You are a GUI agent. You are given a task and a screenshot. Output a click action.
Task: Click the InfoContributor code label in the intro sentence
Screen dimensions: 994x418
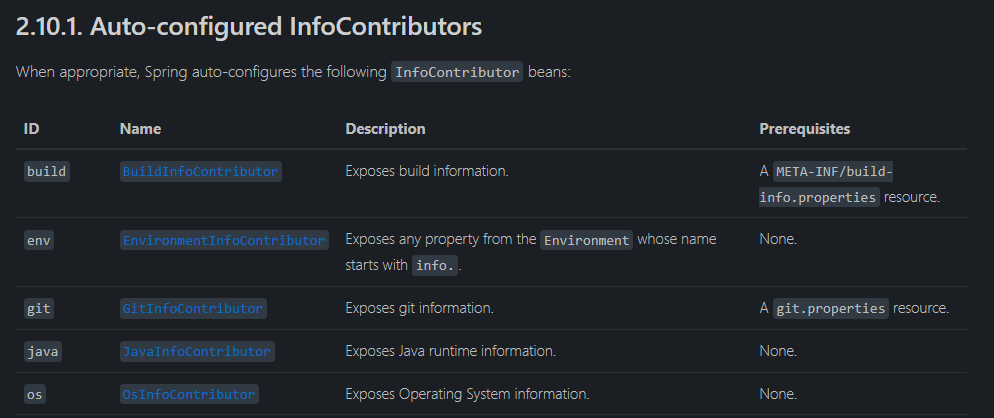[457, 73]
